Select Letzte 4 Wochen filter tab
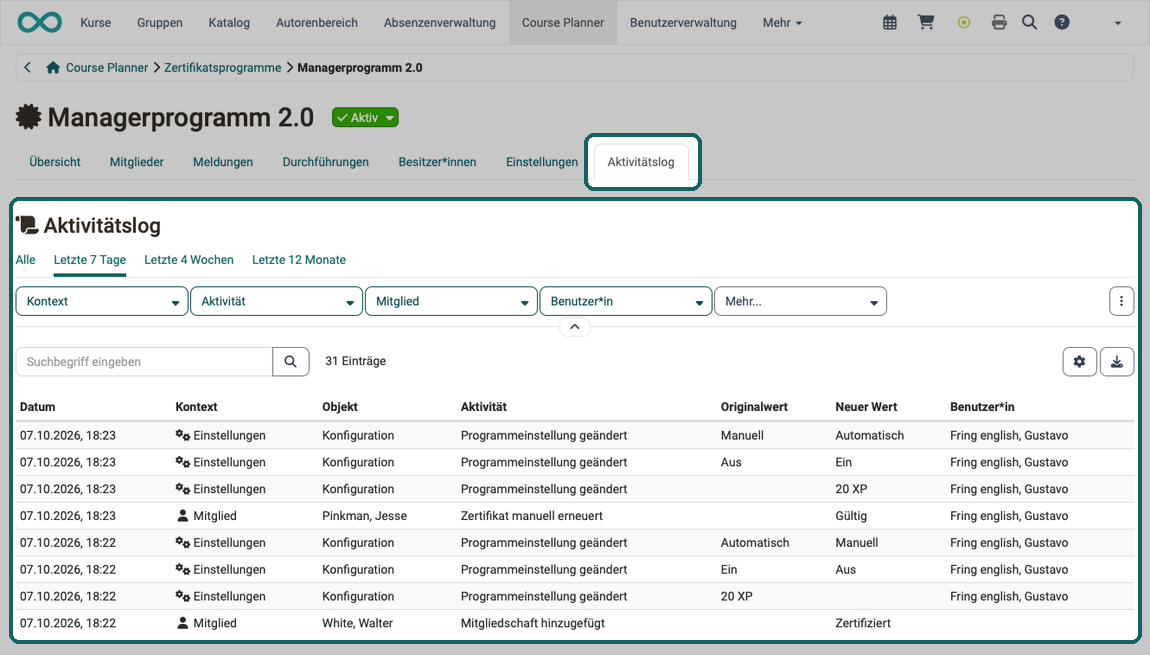This screenshot has height=655, width=1150. [188, 260]
